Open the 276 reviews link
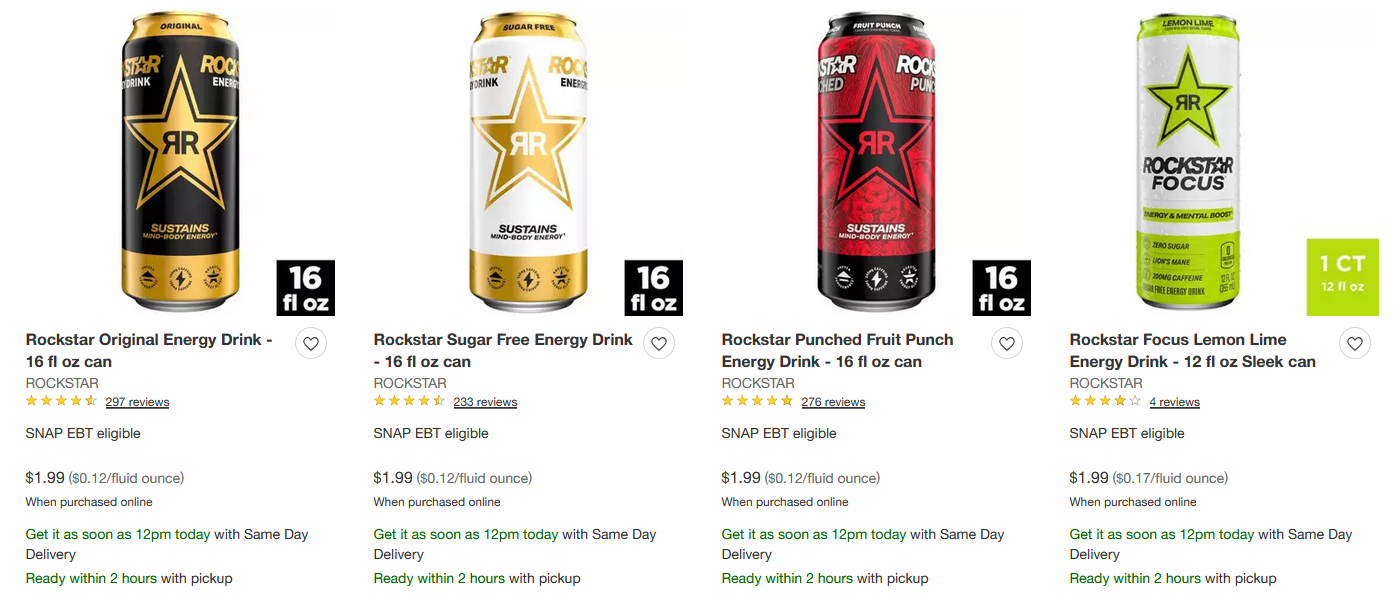 click(833, 402)
